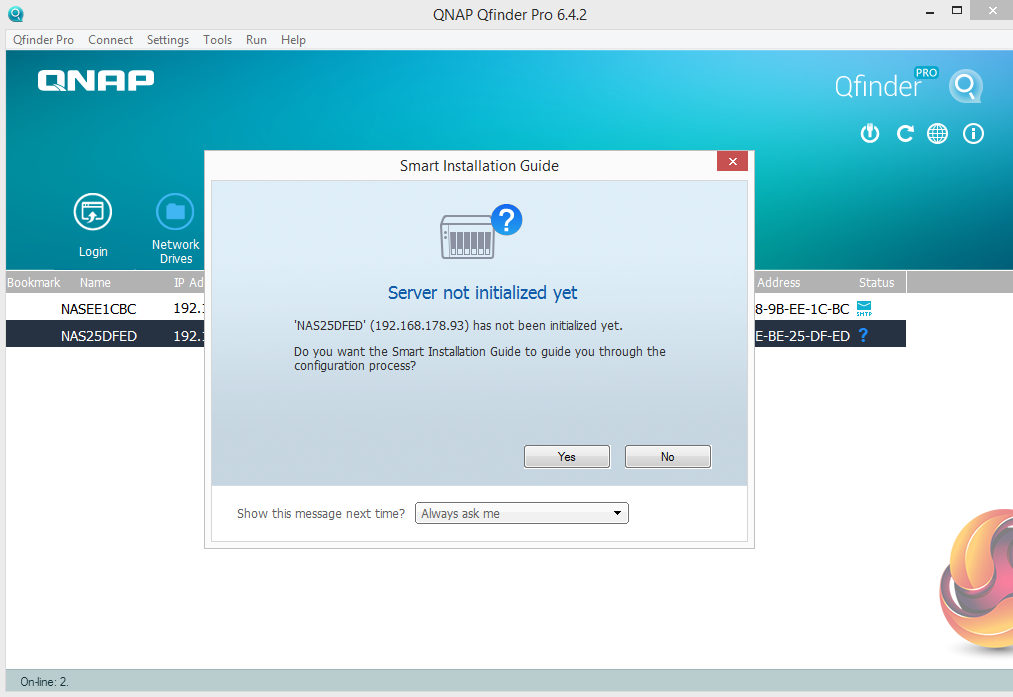The image size is (1013, 697).
Task: Sort by the Status column header
Action: (876, 282)
